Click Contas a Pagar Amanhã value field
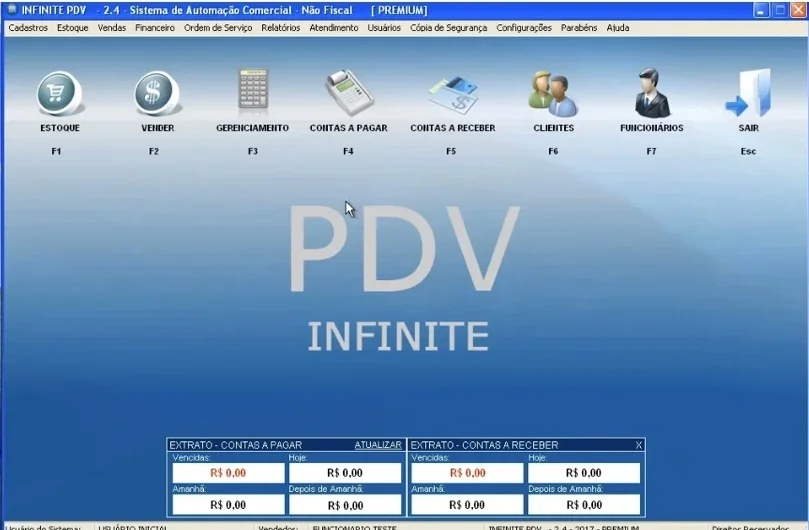The height and width of the screenshot is (530, 809). point(228,505)
